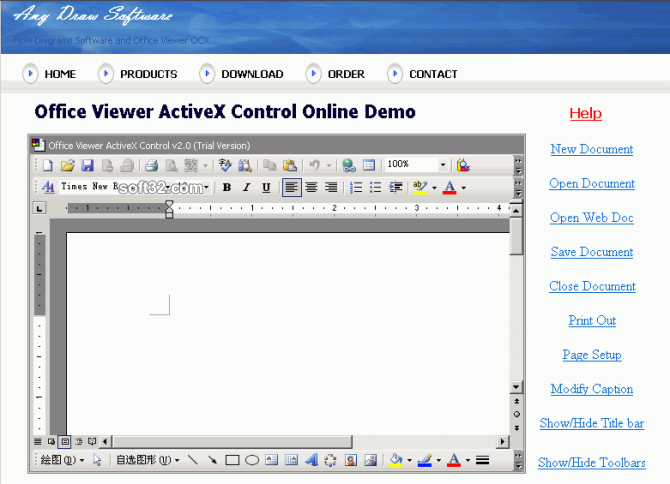This screenshot has height=484, width=670.
Task: Insert a Text Box
Action: [x=272, y=460]
